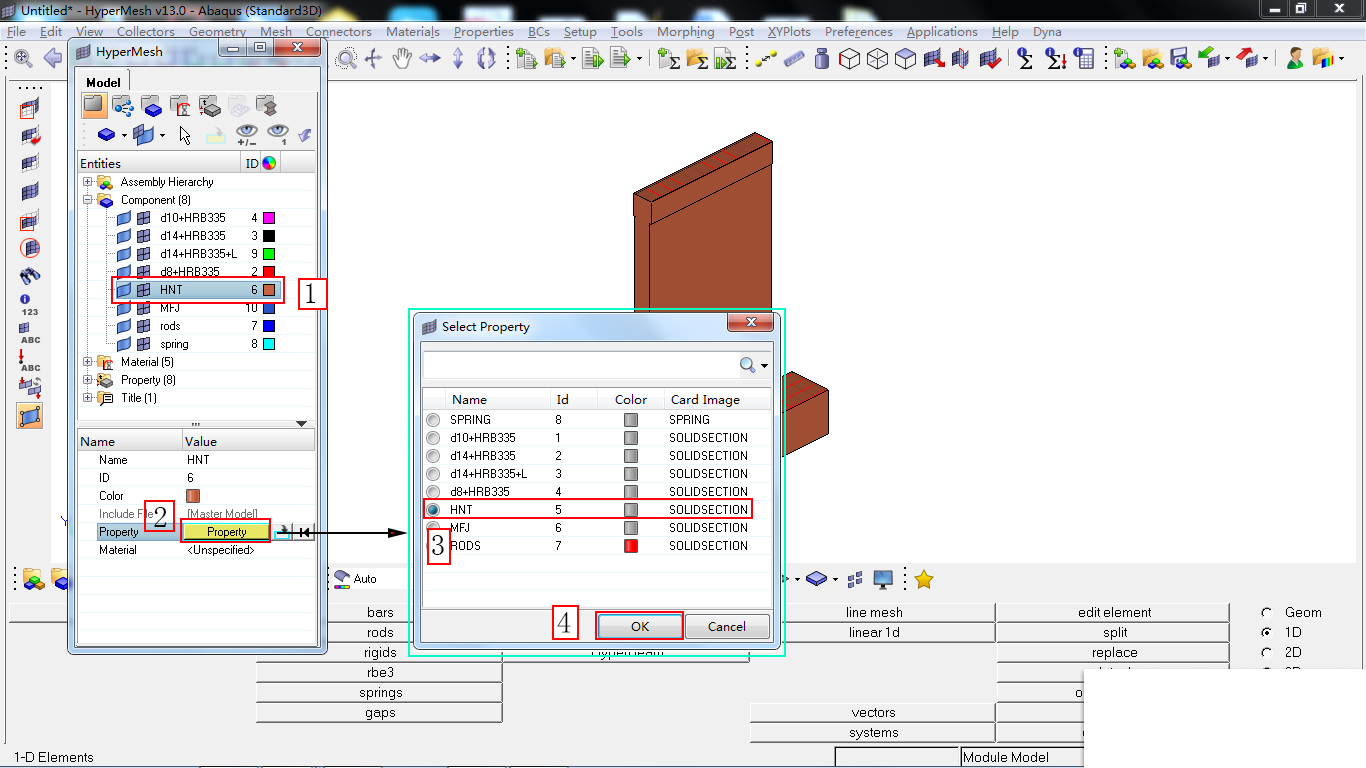Select the HNT property radio button
1366x768 pixels.
coord(433,510)
